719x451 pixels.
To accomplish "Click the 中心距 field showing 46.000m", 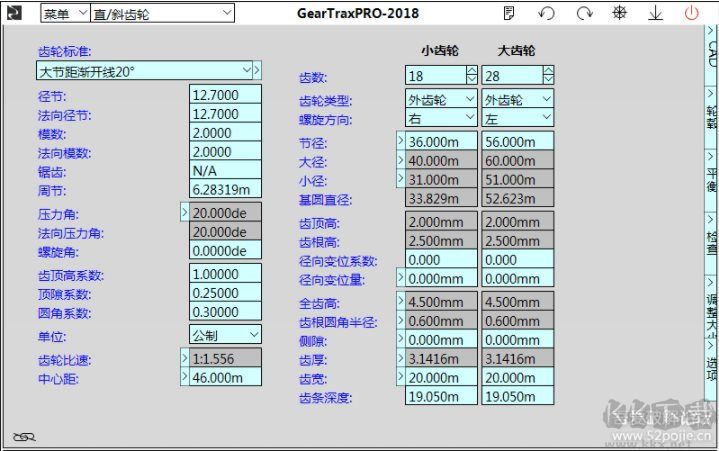I will pyautogui.click(x=225, y=377).
